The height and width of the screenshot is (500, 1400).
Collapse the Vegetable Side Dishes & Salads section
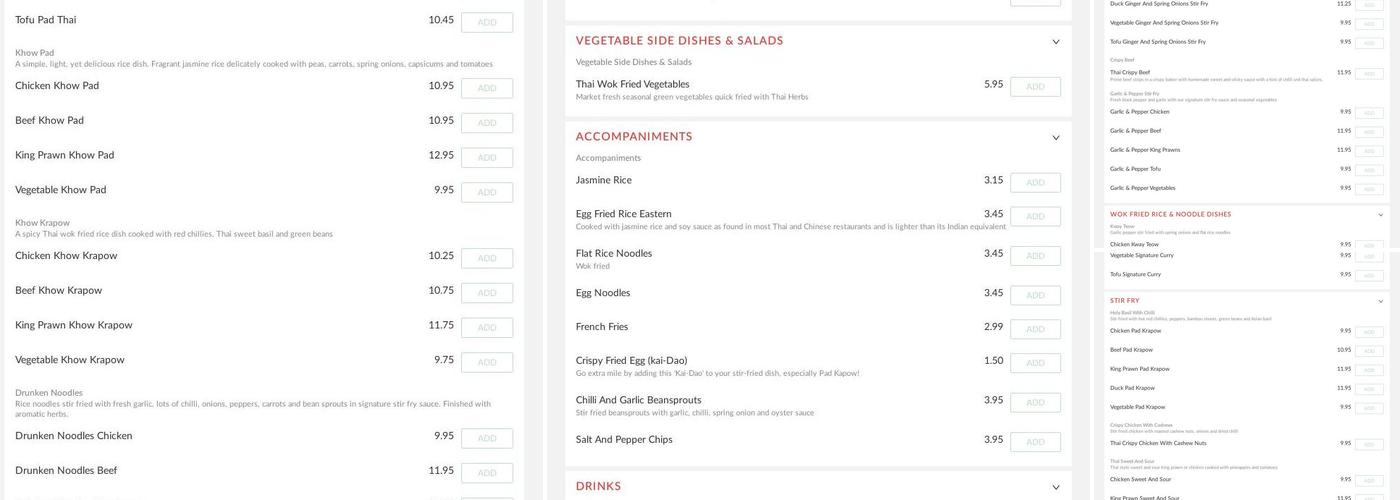click(1056, 42)
